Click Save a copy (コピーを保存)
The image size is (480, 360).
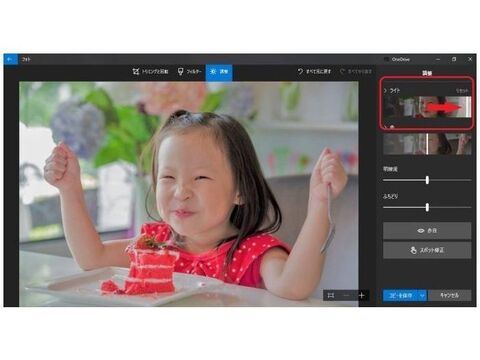pyautogui.click(x=401, y=295)
